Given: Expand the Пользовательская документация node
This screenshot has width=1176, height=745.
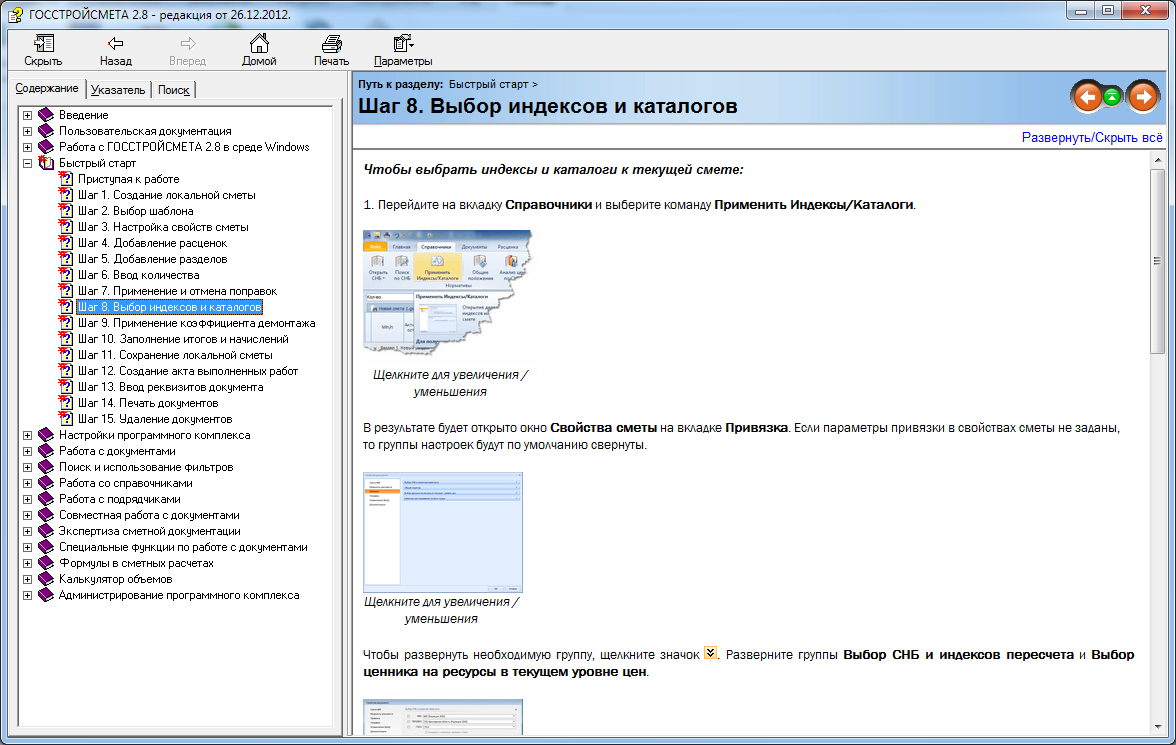Looking at the screenshot, I should click(27, 131).
